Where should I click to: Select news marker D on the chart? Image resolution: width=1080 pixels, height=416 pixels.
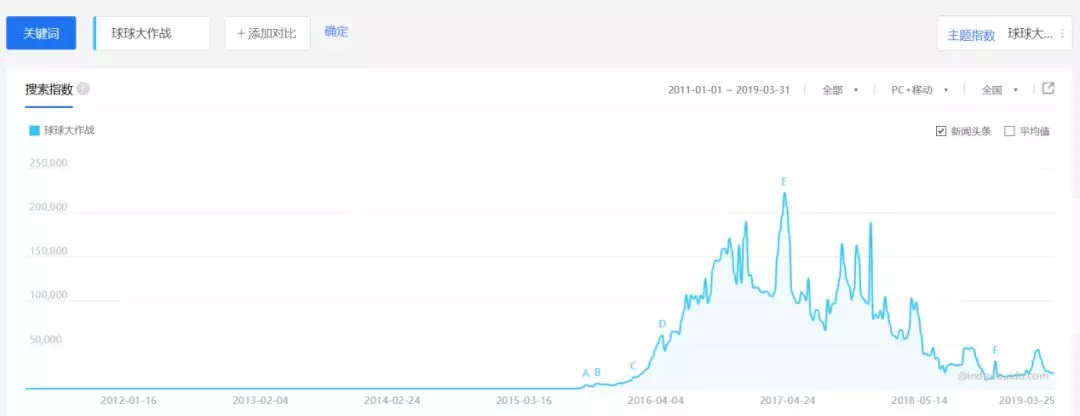pyautogui.click(x=662, y=324)
